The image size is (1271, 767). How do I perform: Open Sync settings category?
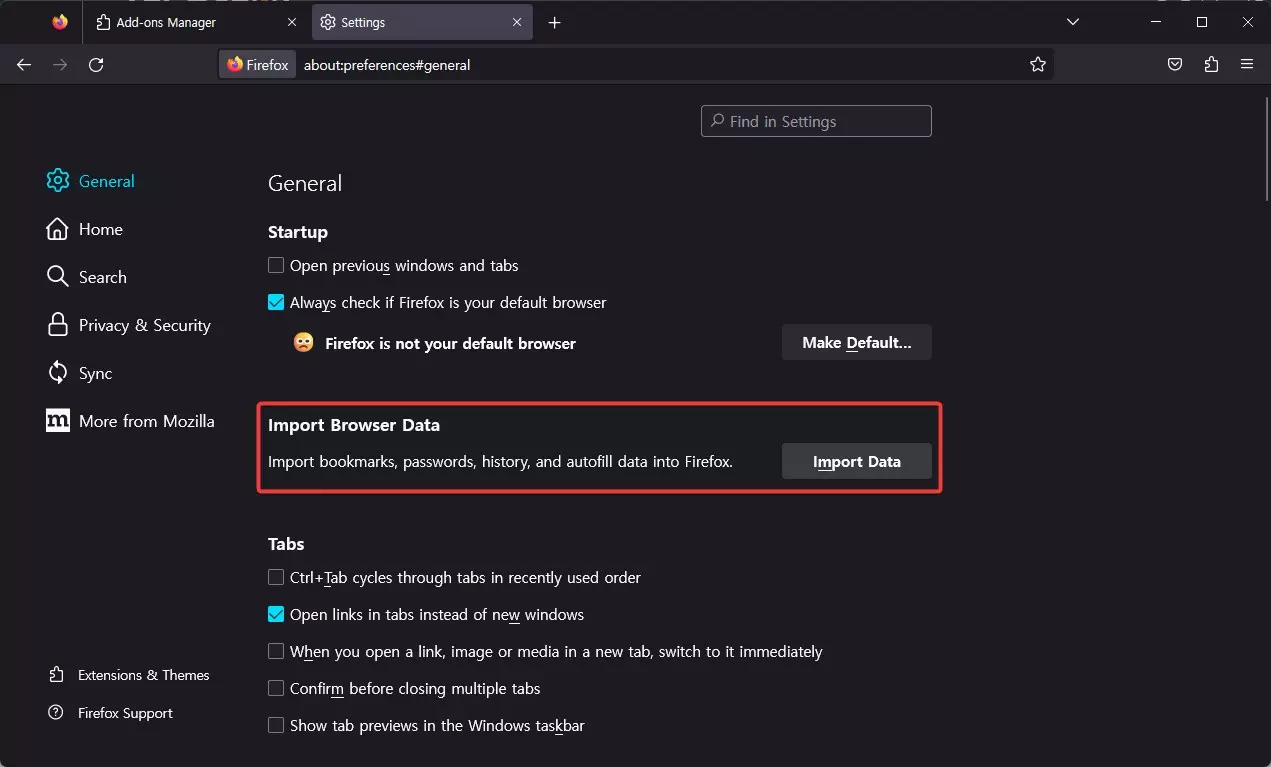coord(80,373)
